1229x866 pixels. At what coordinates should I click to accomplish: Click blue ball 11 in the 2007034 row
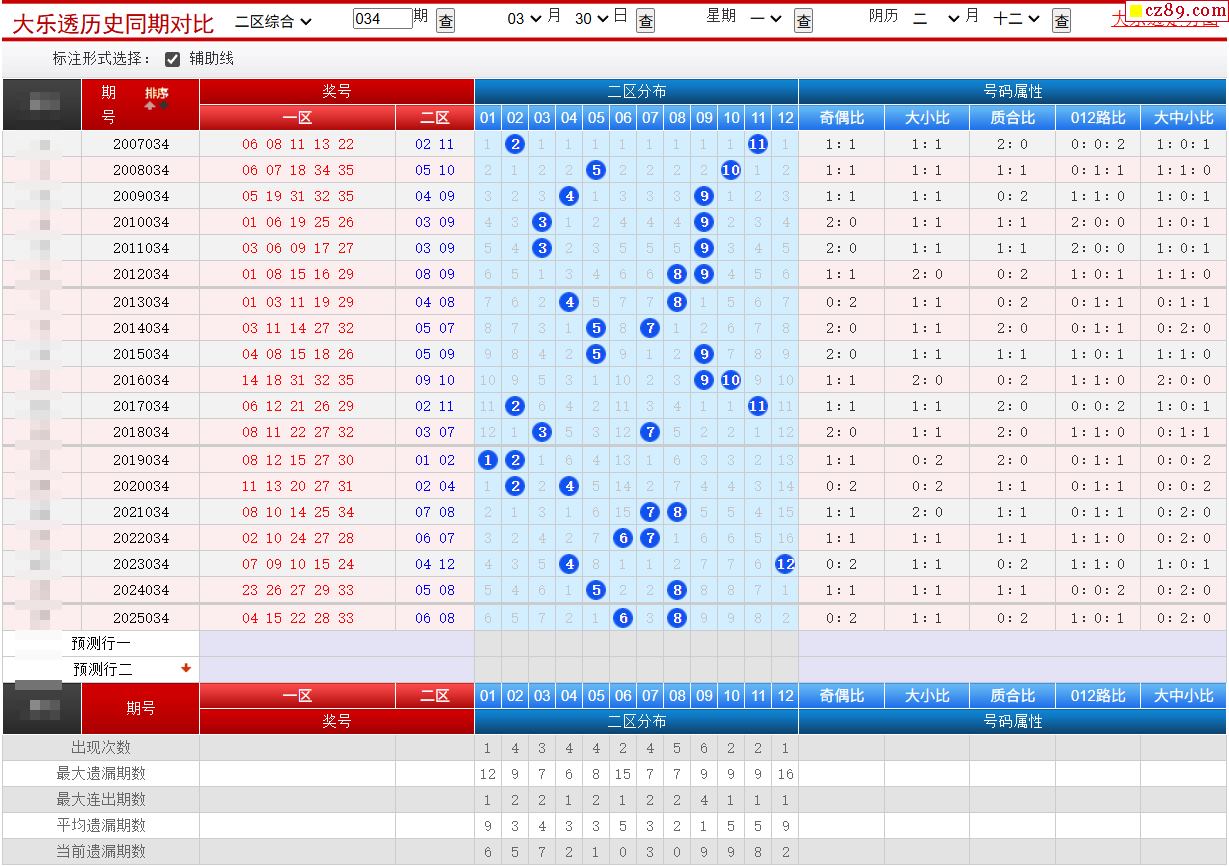pos(758,144)
